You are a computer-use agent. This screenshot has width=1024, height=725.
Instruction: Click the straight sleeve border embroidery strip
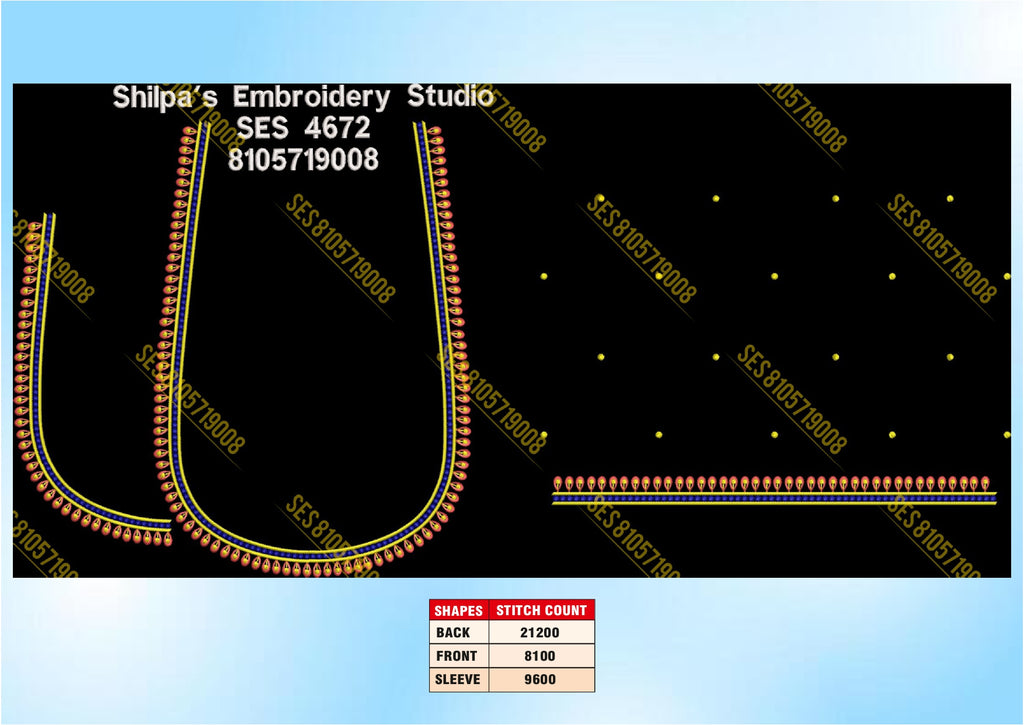coord(775,491)
